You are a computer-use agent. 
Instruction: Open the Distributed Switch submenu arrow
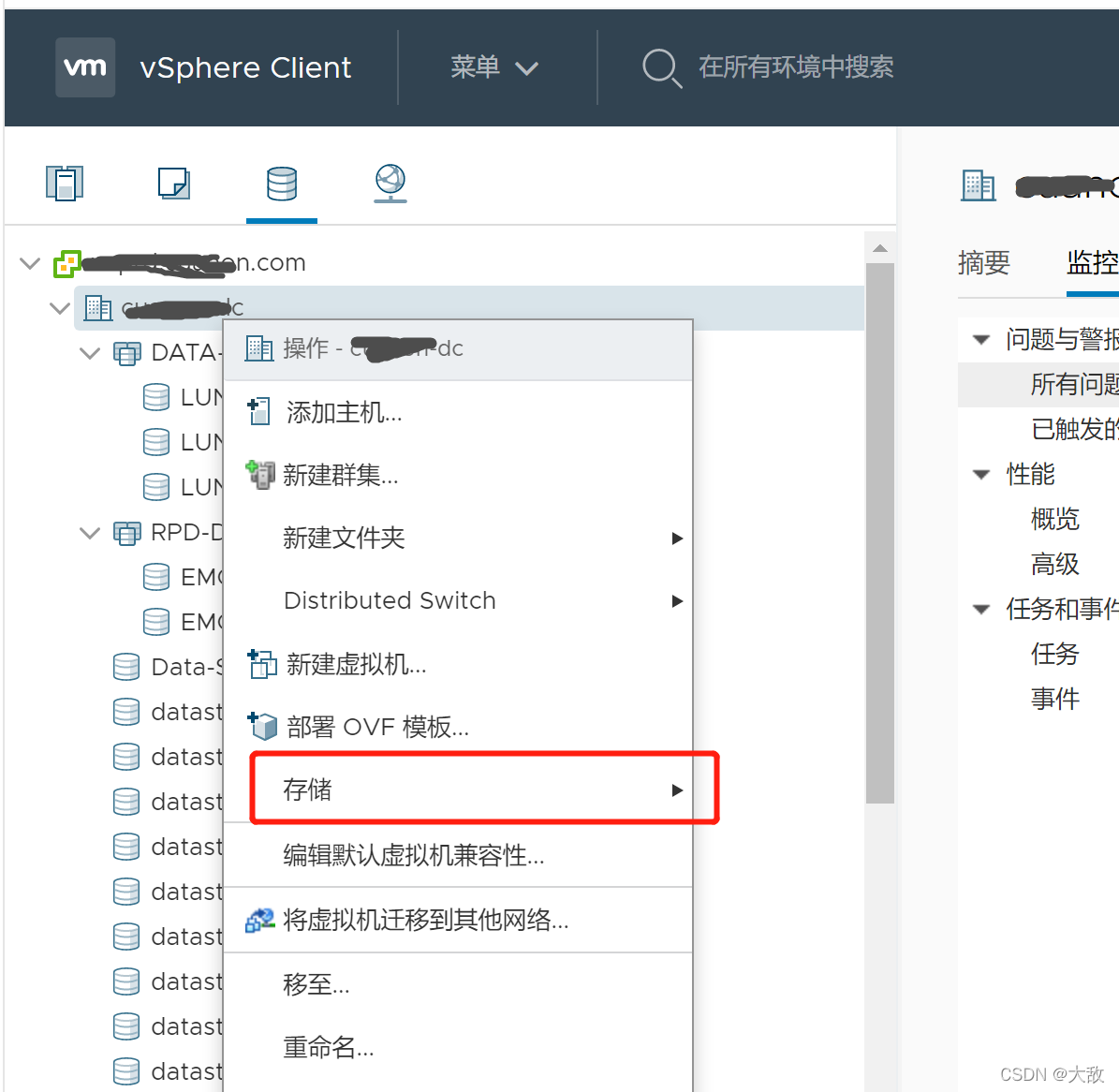[677, 601]
